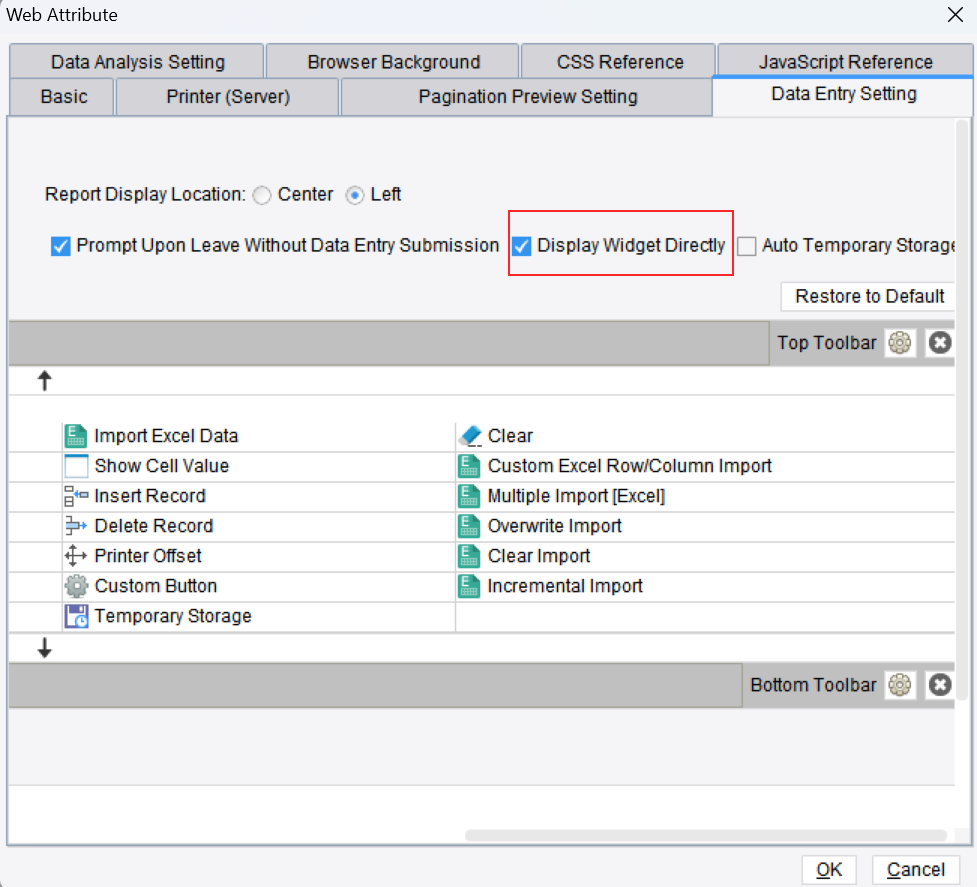Select the Delete Record label
Image resolution: width=977 pixels, height=887 pixels.
click(x=153, y=526)
